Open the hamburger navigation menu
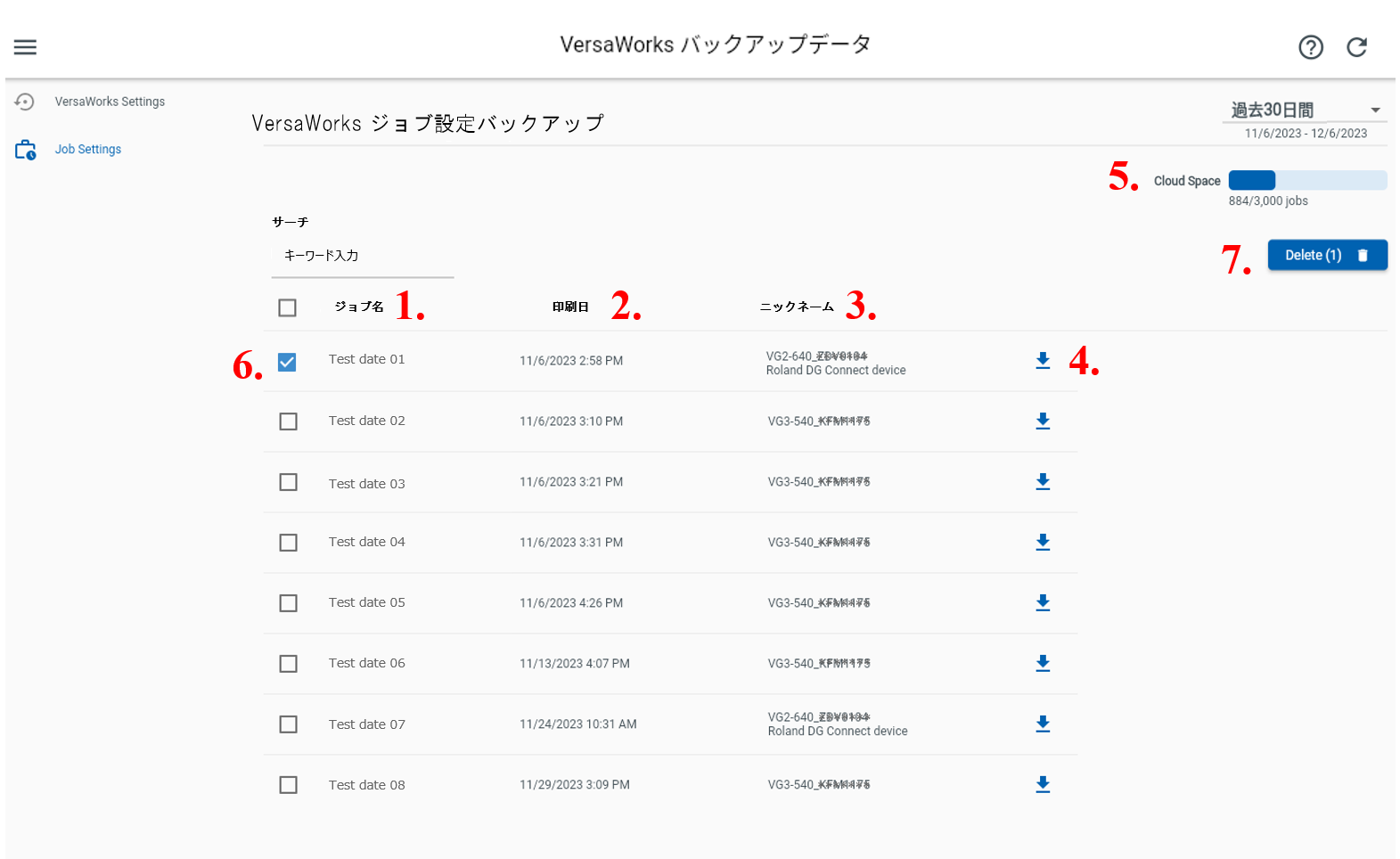This screenshot has height=859, width=1400. [x=25, y=47]
